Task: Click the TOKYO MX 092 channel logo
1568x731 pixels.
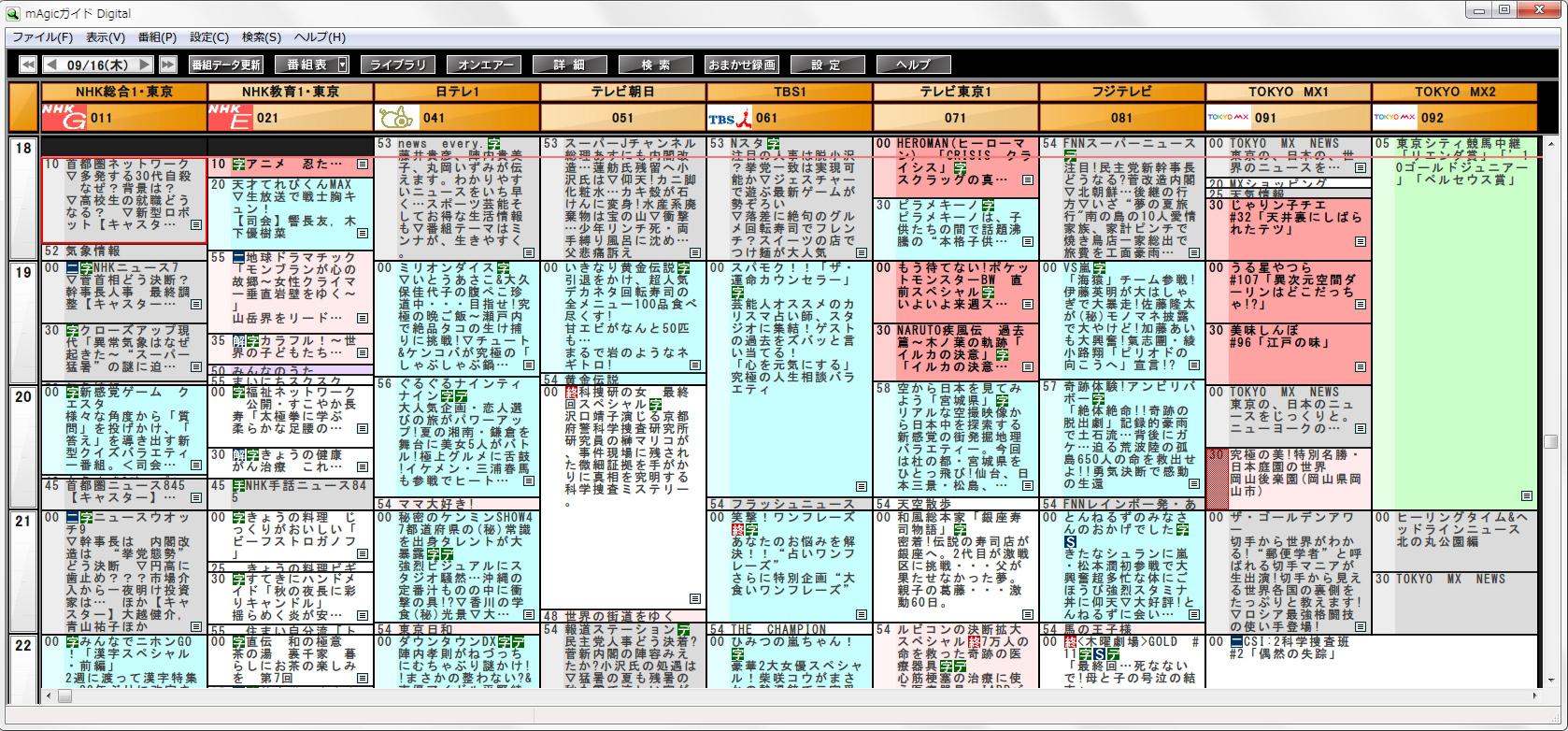Action: tap(1394, 118)
